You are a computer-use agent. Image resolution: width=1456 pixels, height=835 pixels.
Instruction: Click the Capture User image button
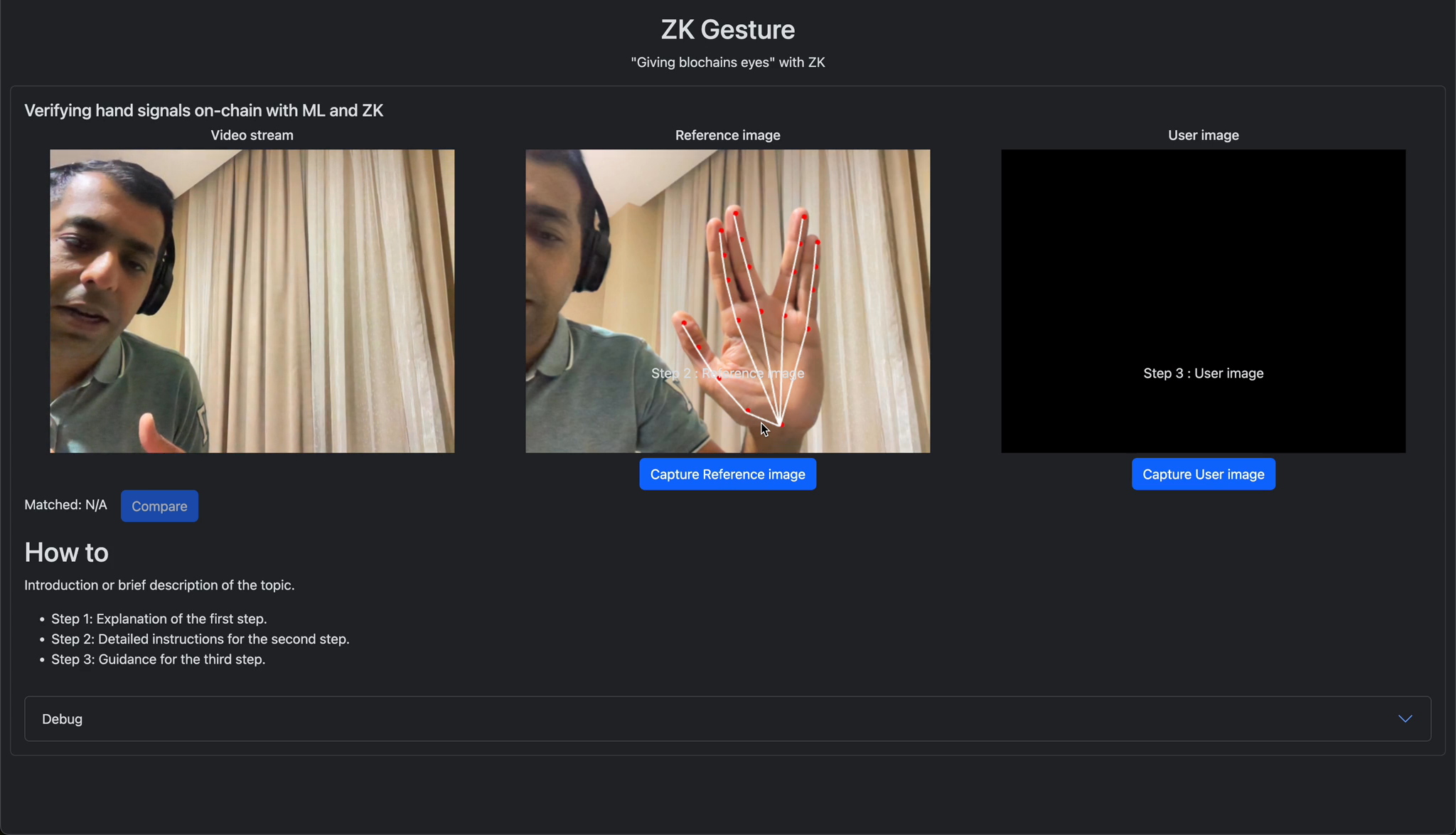click(1203, 474)
